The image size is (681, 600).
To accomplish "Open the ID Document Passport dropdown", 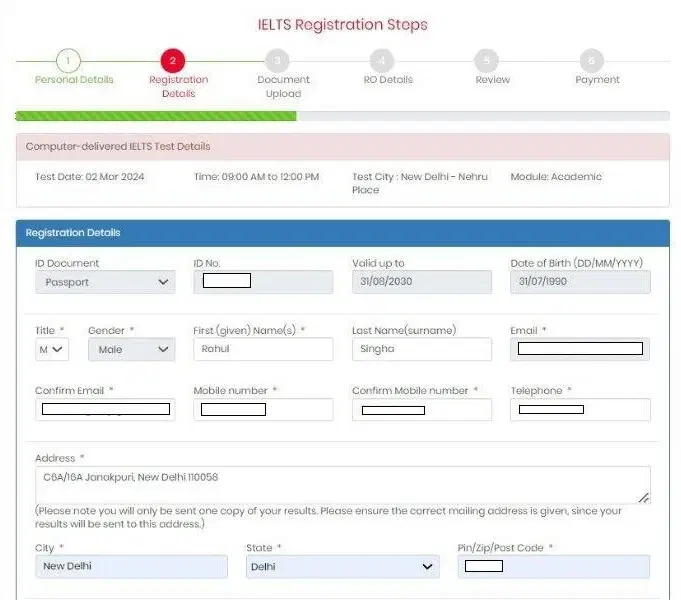I will 105,282.
